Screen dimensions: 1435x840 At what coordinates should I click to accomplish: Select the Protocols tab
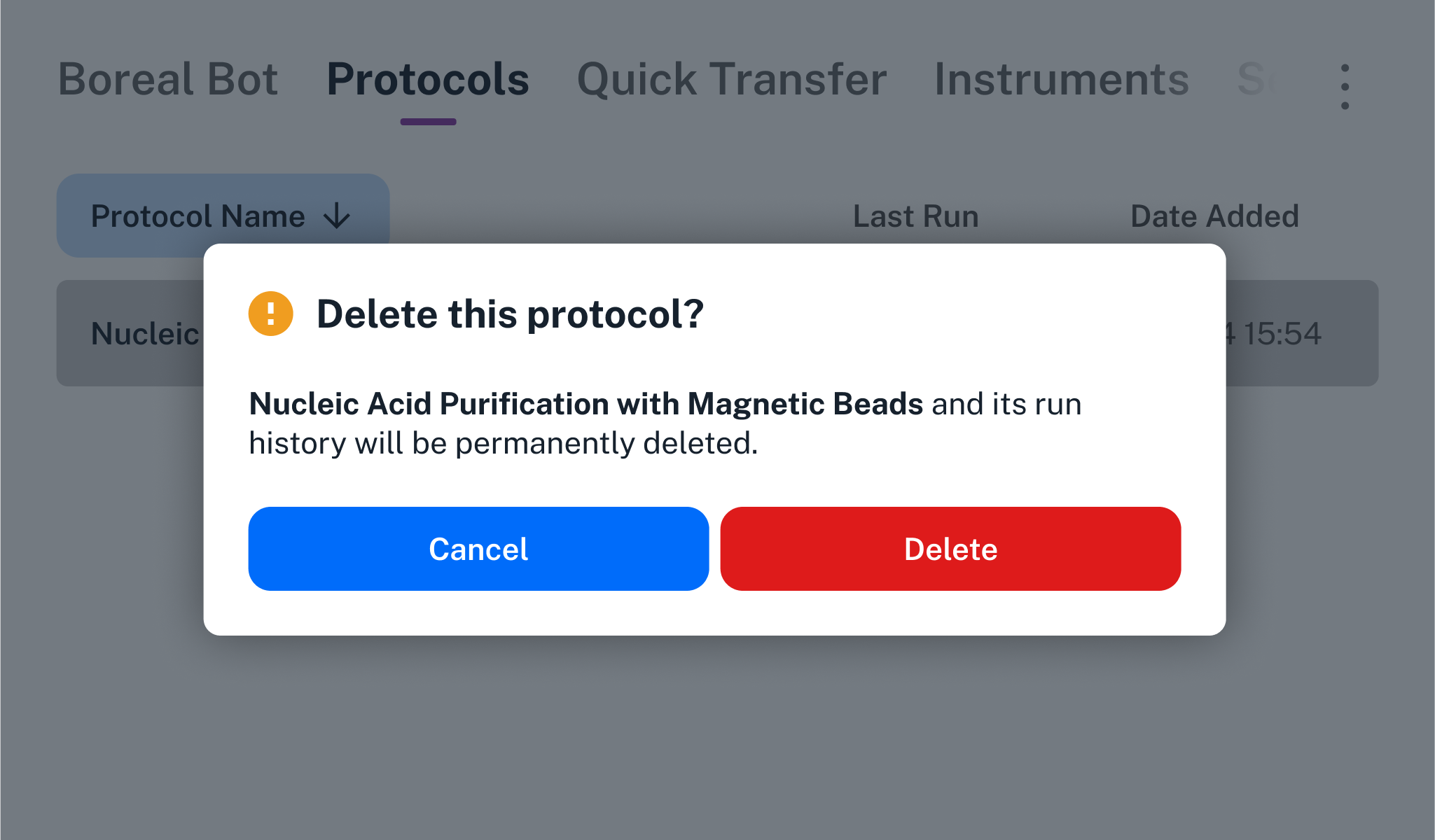(x=427, y=79)
